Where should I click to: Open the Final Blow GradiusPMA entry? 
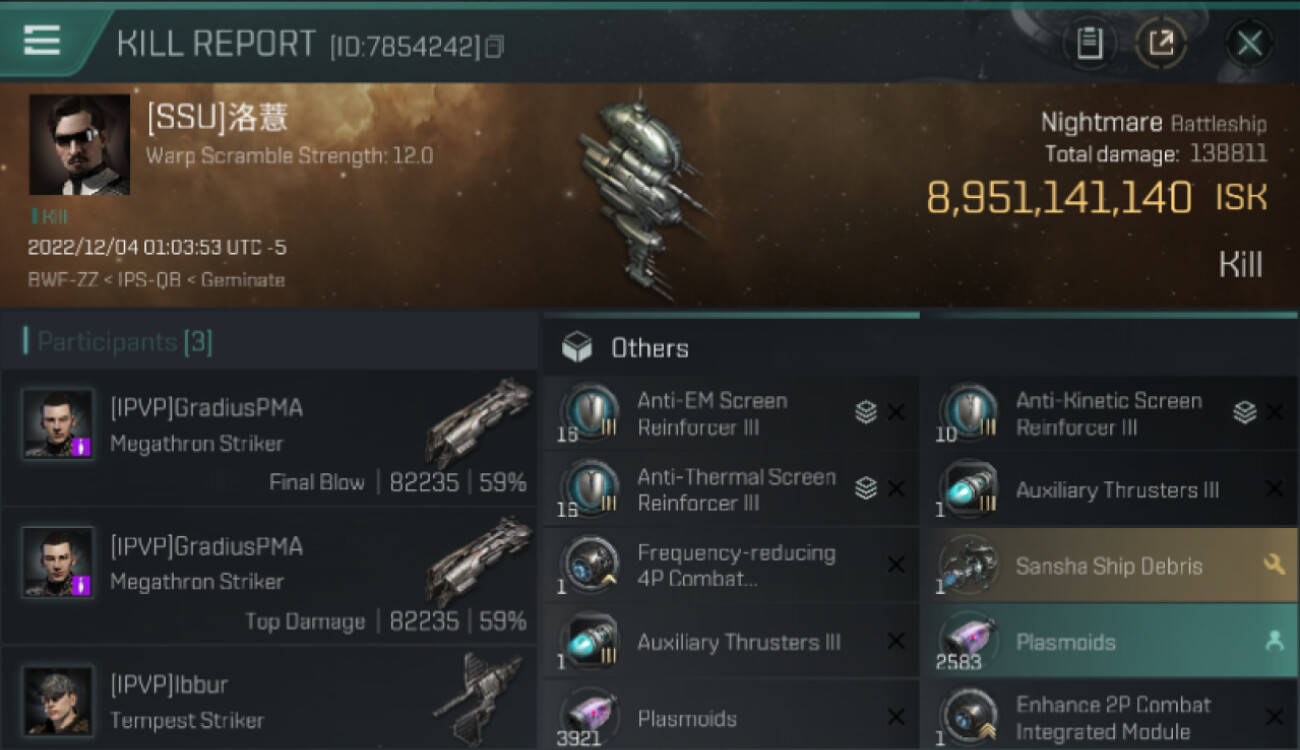269,438
